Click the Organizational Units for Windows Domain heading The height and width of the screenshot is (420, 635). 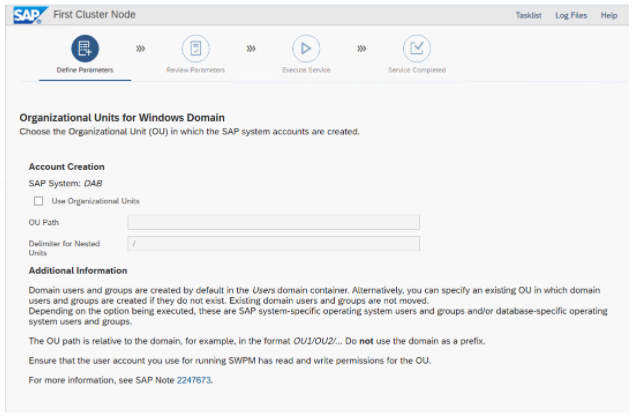(122, 117)
